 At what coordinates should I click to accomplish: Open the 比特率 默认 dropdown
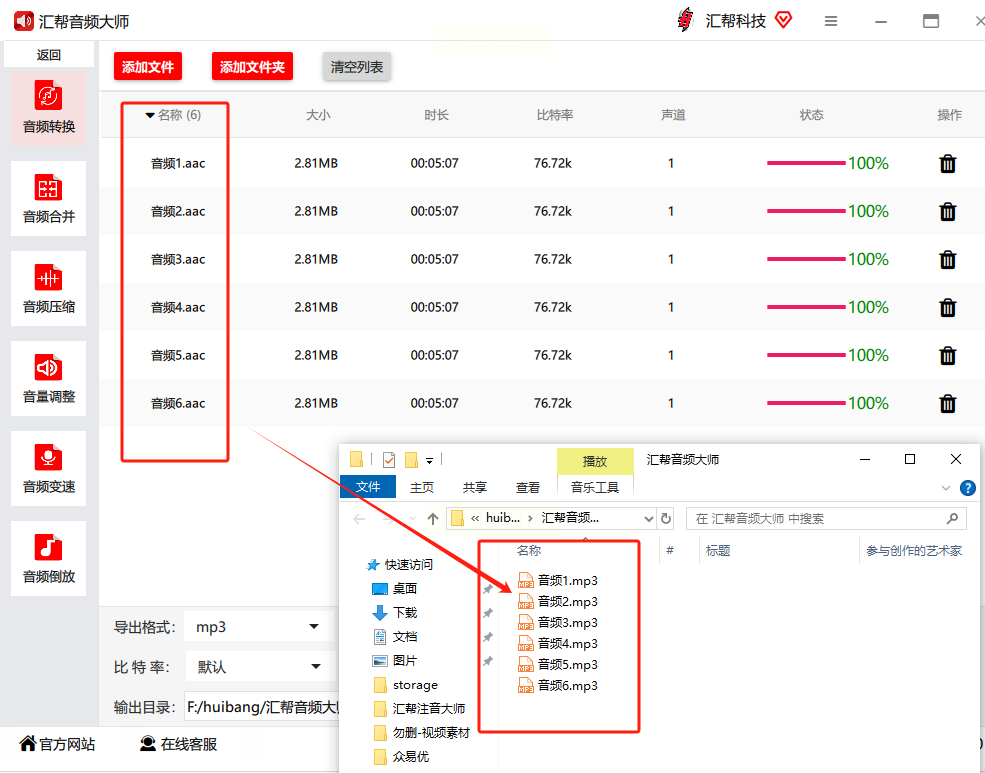[259, 667]
